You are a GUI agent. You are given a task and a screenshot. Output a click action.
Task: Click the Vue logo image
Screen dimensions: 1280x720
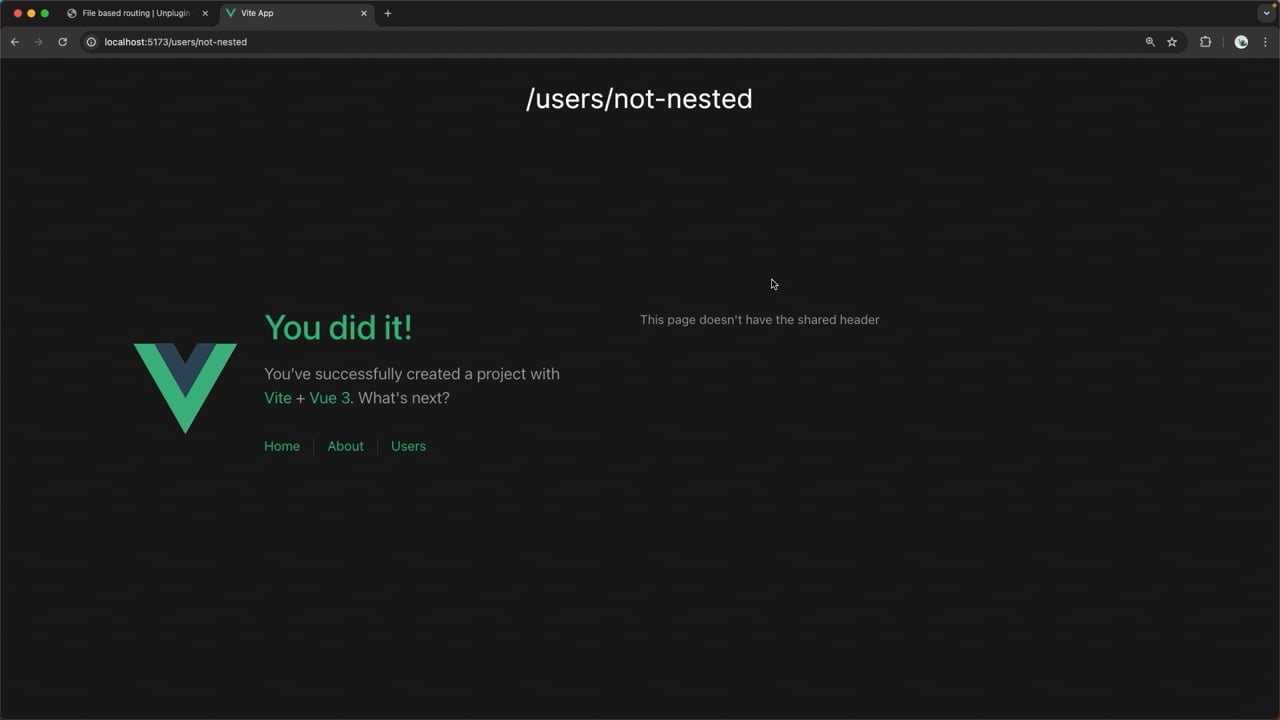(x=185, y=388)
